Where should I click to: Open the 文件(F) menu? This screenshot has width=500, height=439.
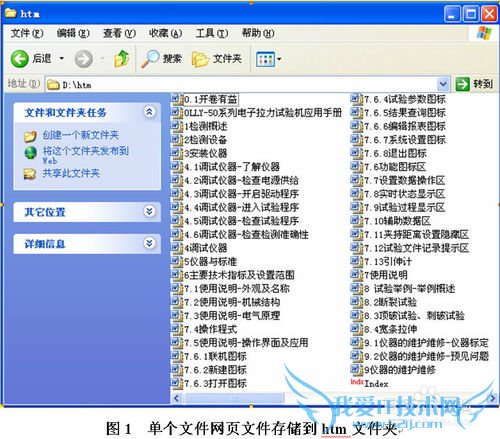pyautogui.click(x=27, y=33)
